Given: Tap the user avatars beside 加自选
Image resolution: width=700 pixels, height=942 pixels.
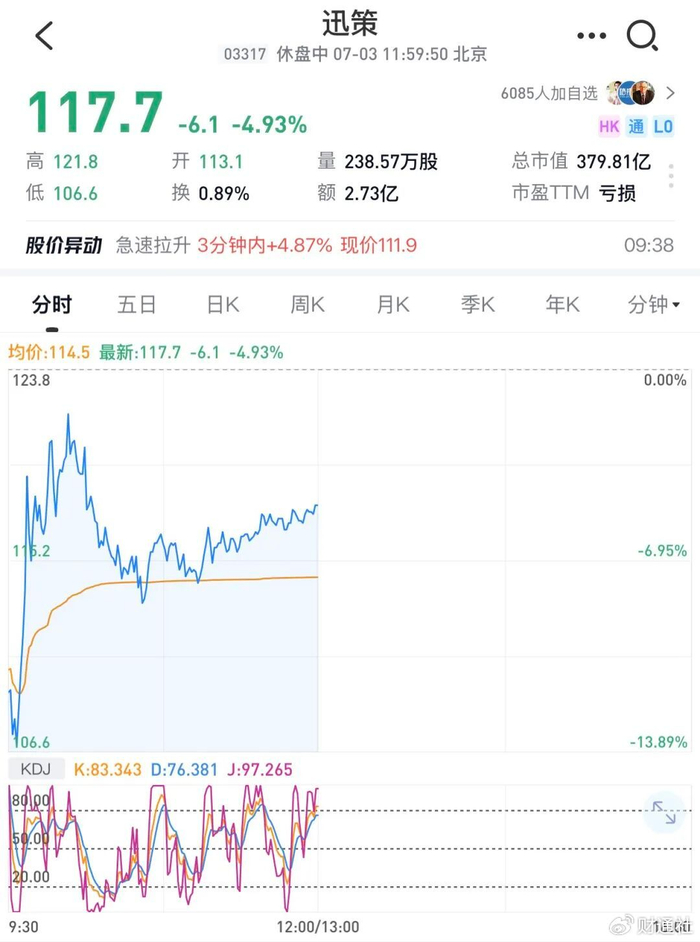Looking at the screenshot, I should (x=631, y=93).
